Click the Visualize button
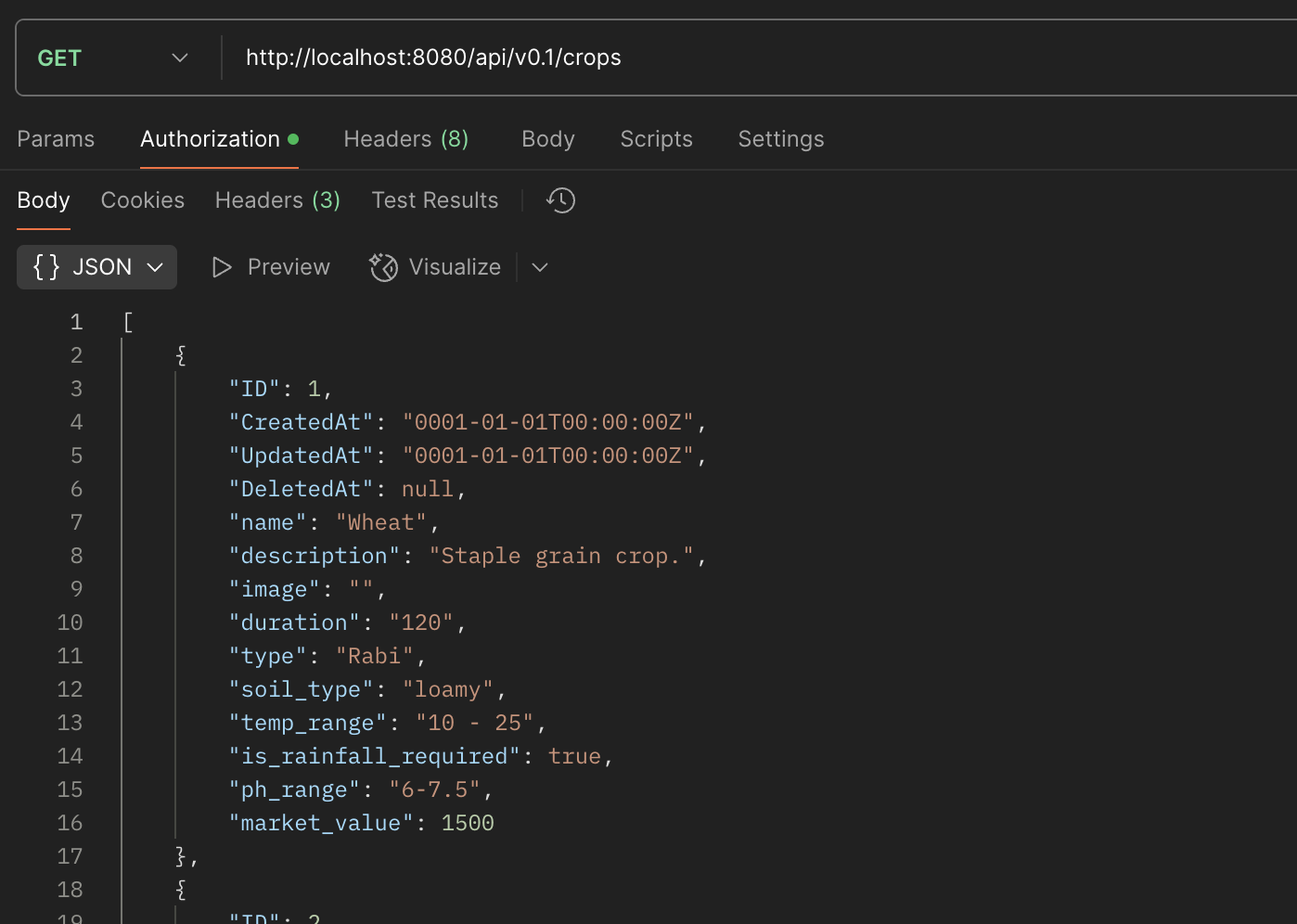The image size is (1297, 924). coord(435,267)
